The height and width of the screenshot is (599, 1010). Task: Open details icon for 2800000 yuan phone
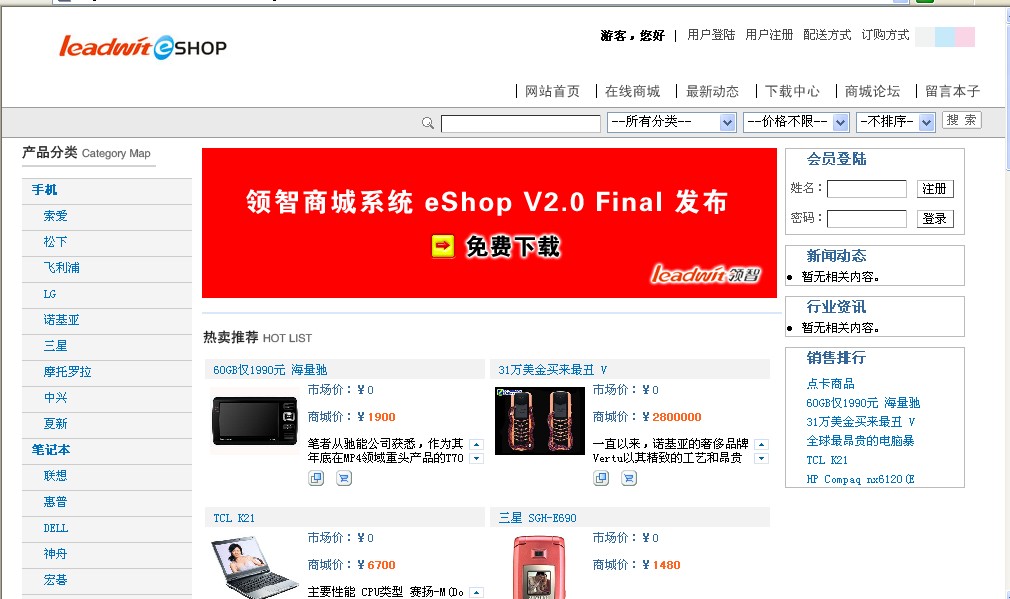point(601,479)
